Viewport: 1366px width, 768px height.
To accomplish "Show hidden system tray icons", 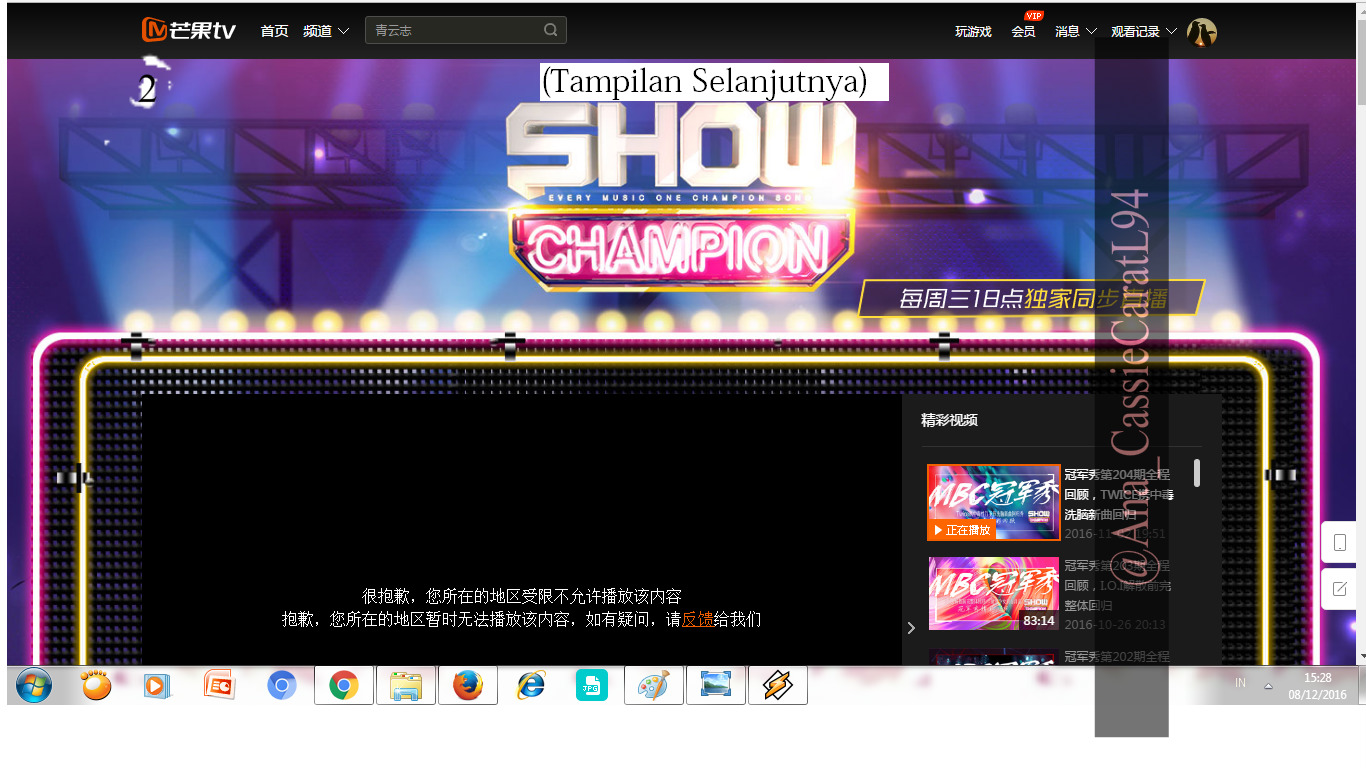I will click(x=1268, y=686).
